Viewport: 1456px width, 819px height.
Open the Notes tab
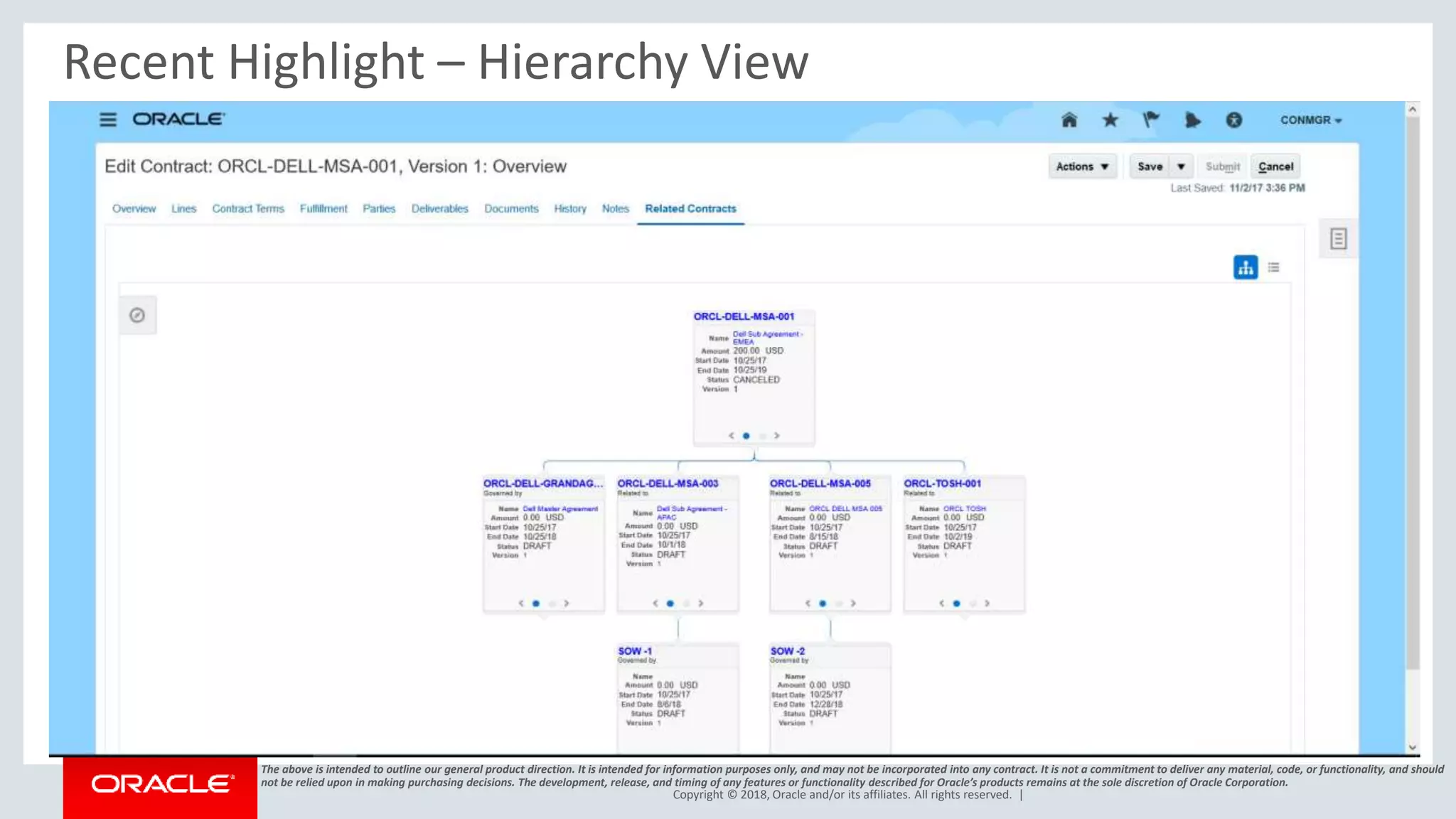[x=616, y=208]
